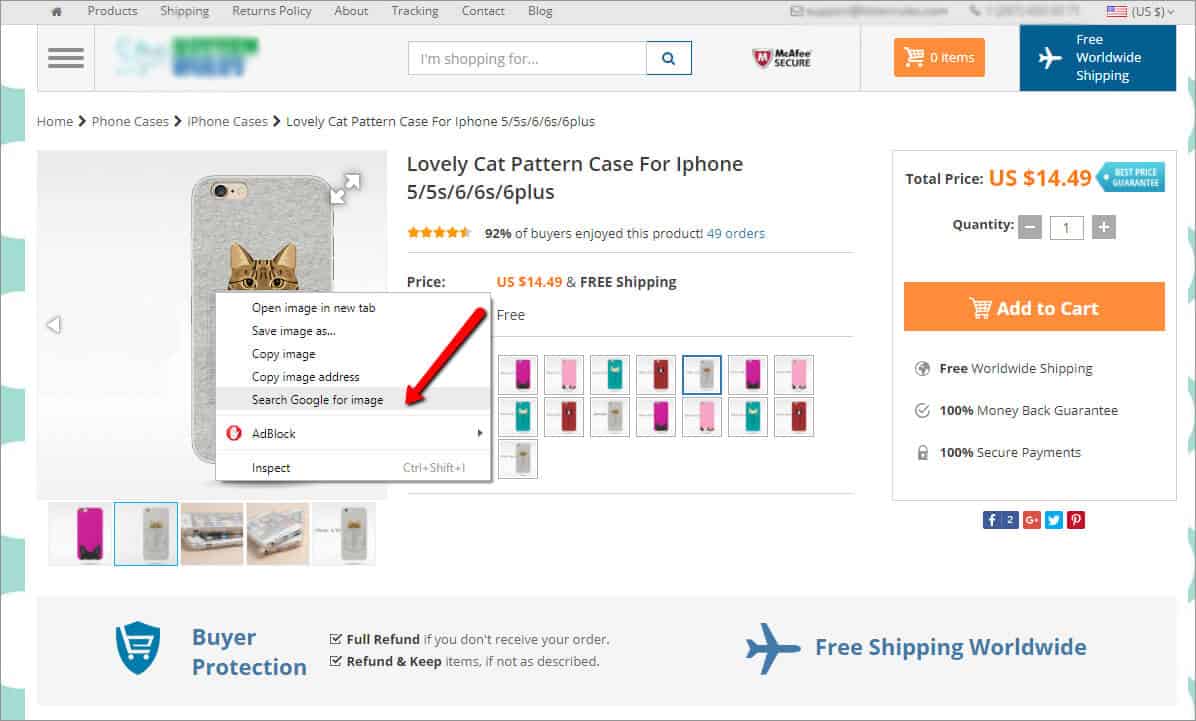Open the hamburger navigation menu
This screenshot has width=1196, height=721.
(65, 57)
